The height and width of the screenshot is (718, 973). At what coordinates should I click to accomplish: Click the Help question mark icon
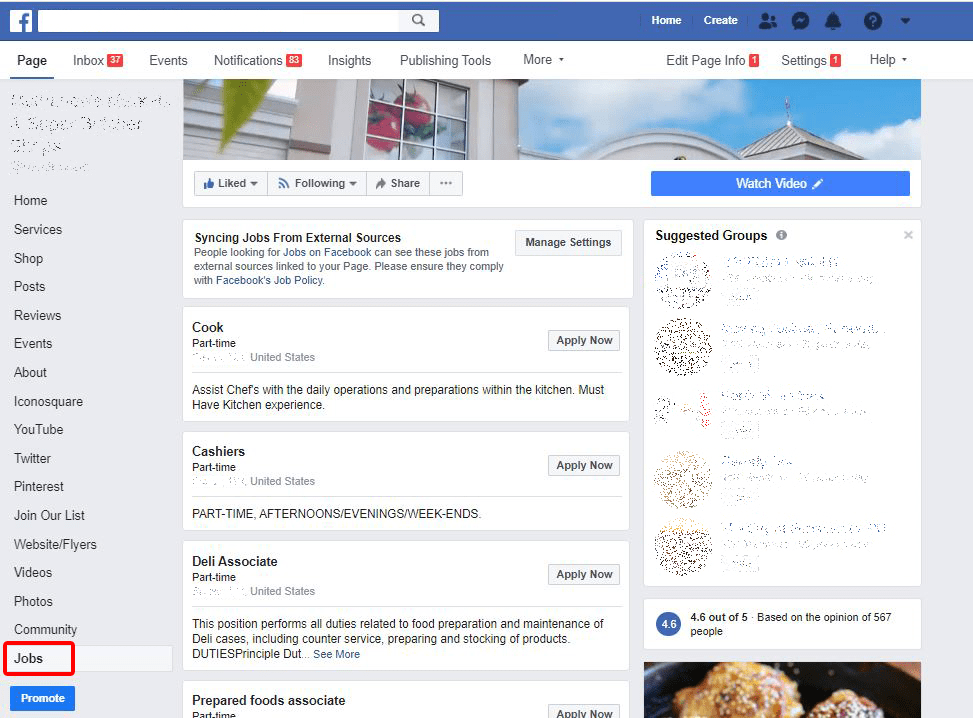[871, 20]
